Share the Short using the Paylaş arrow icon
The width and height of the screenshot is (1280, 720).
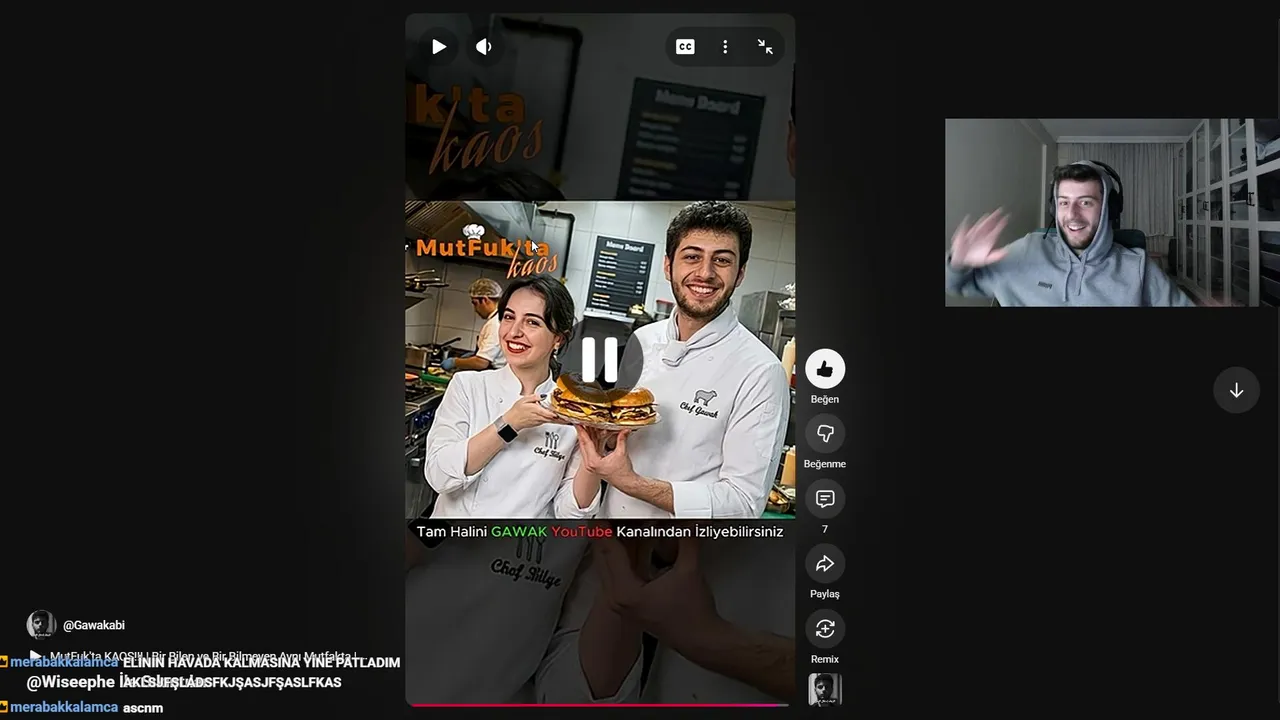tap(825, 564)
